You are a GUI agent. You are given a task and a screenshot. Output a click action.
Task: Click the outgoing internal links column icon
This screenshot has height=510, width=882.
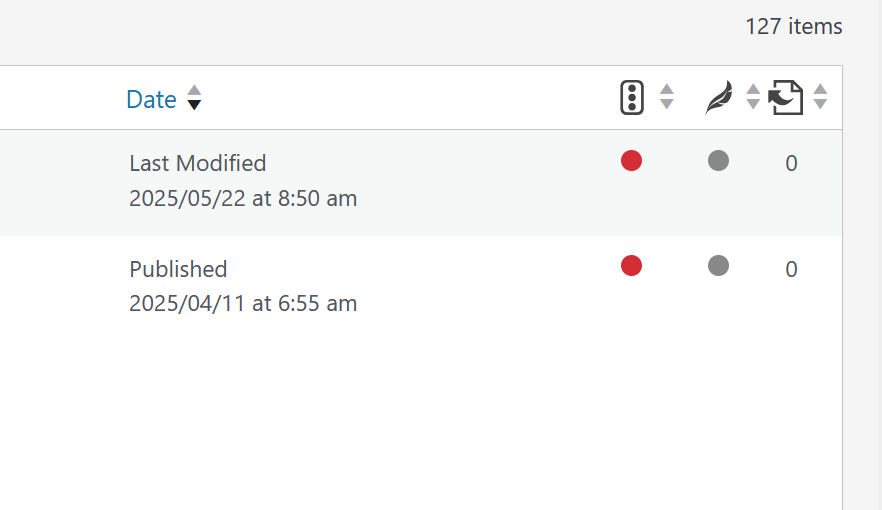[x=785, y=98]
